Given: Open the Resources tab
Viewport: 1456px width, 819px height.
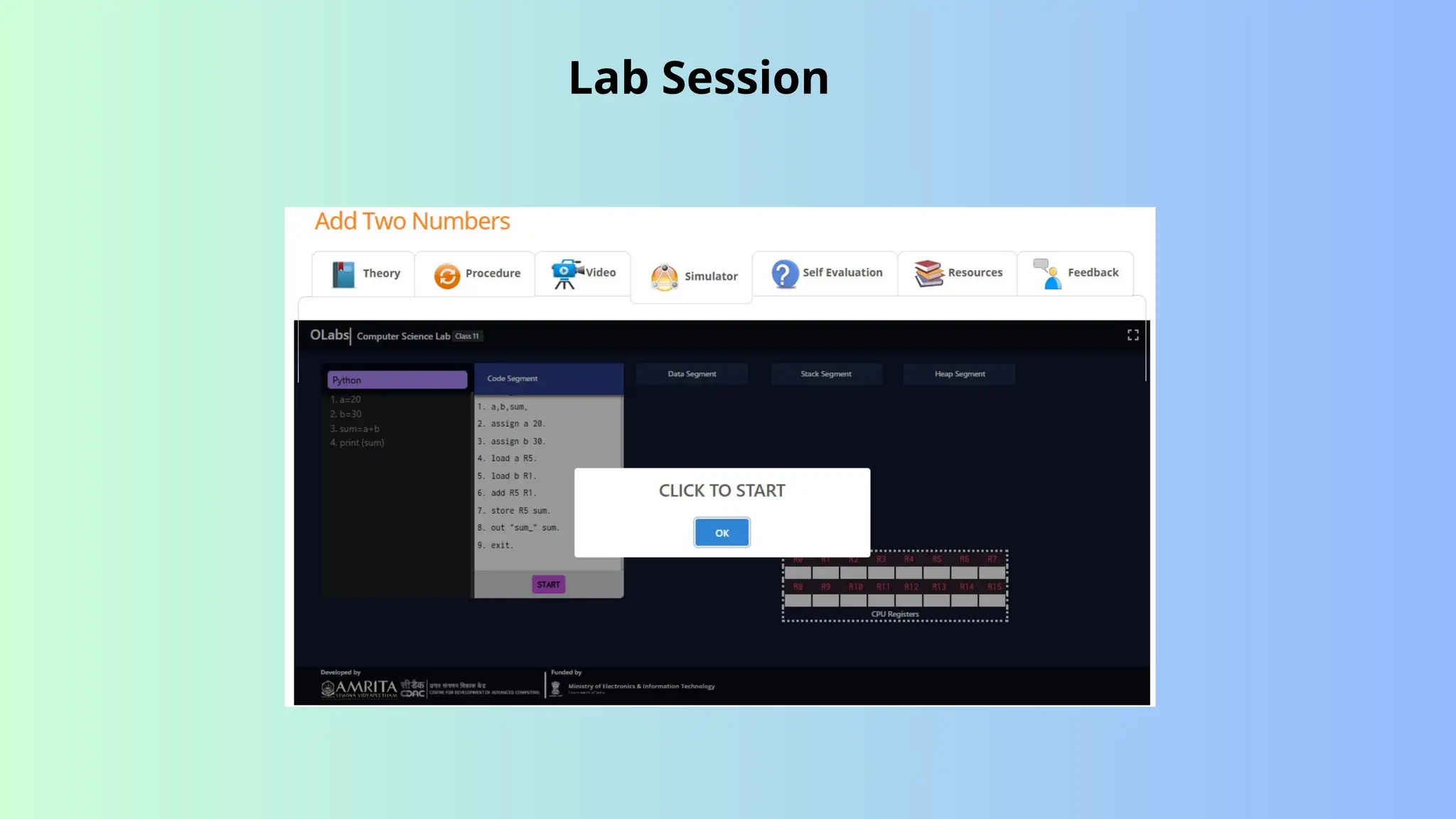Looking at the screenshot, I should 958,274.
